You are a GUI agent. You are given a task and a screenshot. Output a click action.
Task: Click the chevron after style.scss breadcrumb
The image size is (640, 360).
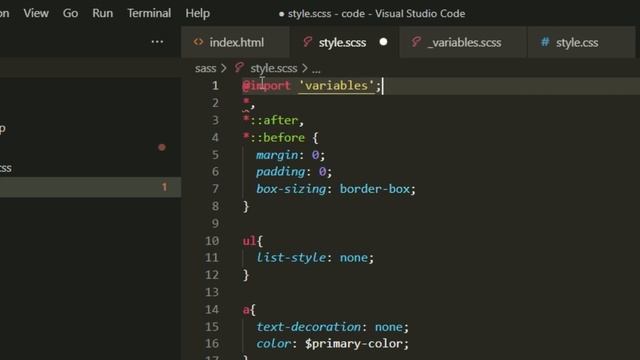point(304,68)
